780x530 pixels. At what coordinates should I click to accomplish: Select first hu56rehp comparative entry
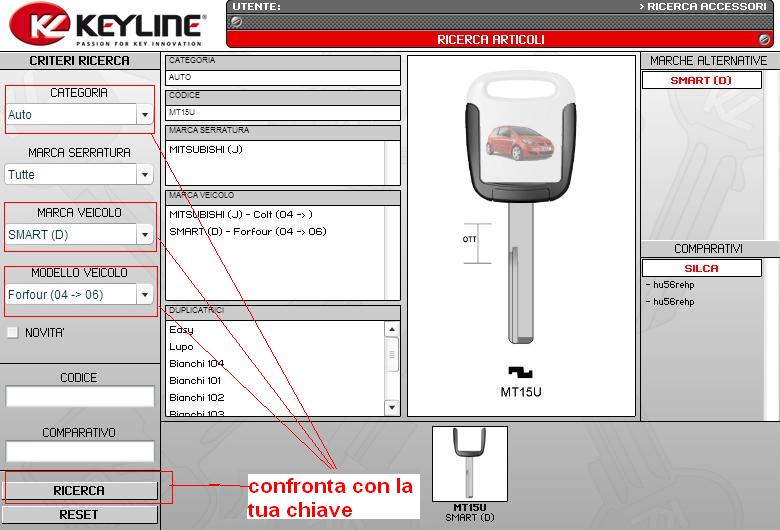[670, 285]
